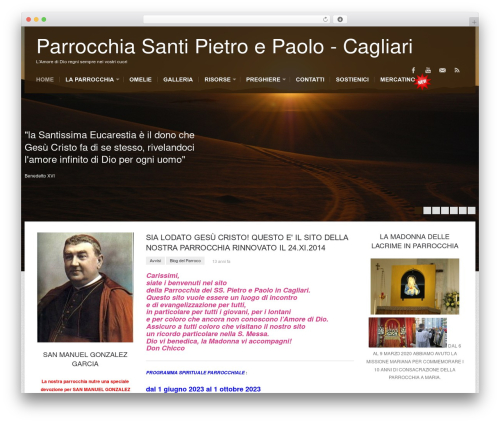Click the round button next to address bar
The width and height of the screenshot is (500, 423).
340,19
